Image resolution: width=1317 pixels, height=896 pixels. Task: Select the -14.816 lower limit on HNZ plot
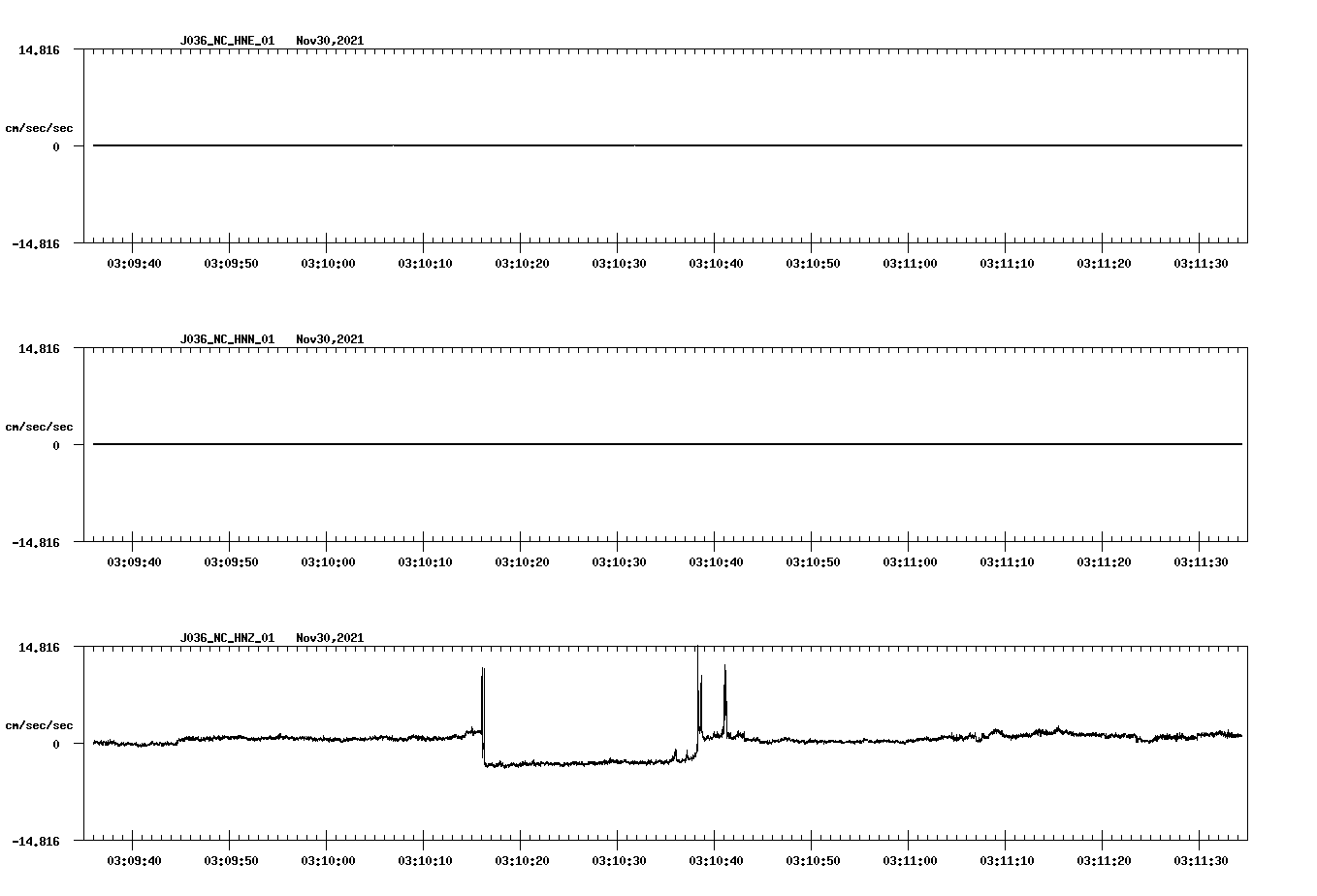click(x=36, y=842)
